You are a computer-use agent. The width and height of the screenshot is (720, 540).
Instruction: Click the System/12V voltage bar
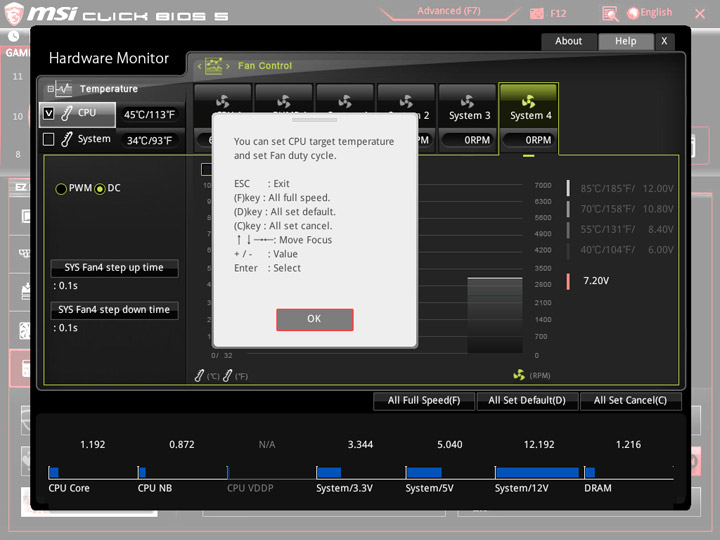(x=537, y=472)
